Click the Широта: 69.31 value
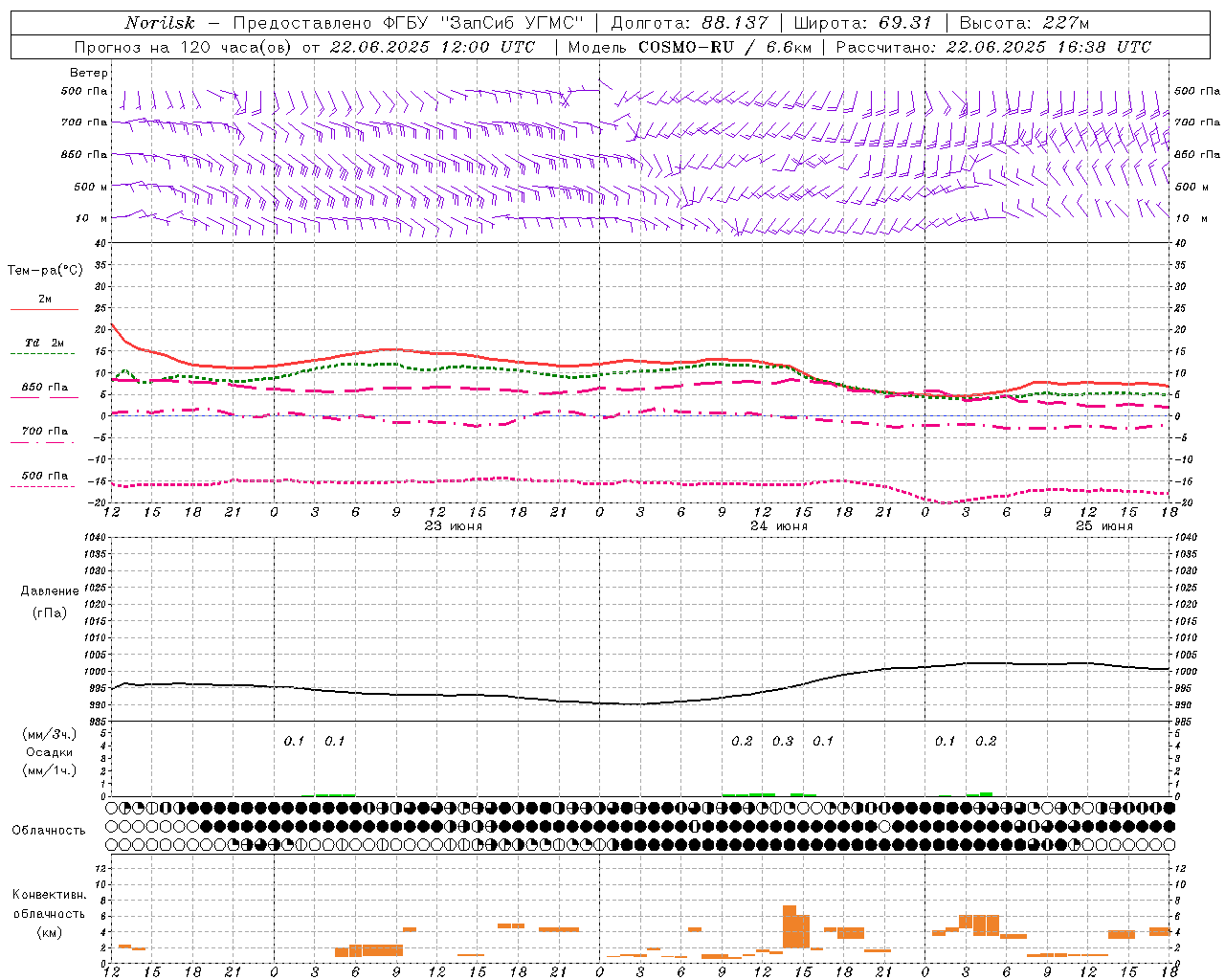 [x=862, y=23]
